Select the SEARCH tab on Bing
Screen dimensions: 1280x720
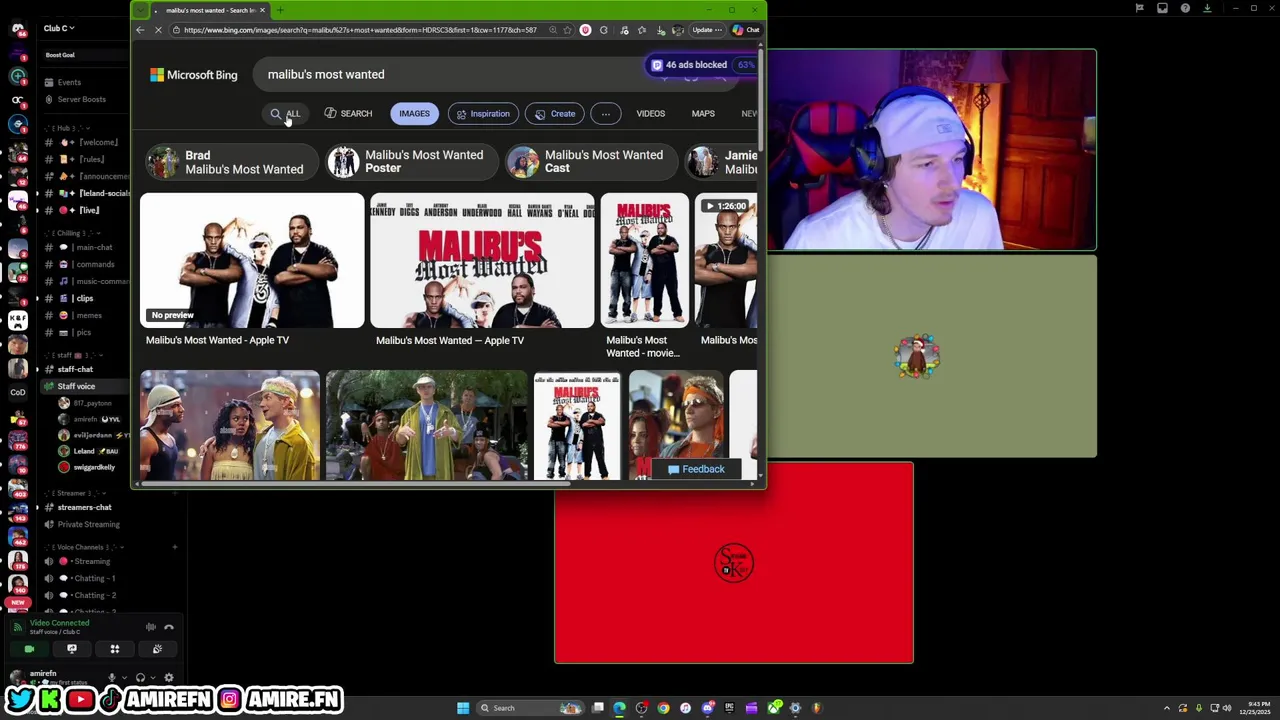tap(348, 114)
